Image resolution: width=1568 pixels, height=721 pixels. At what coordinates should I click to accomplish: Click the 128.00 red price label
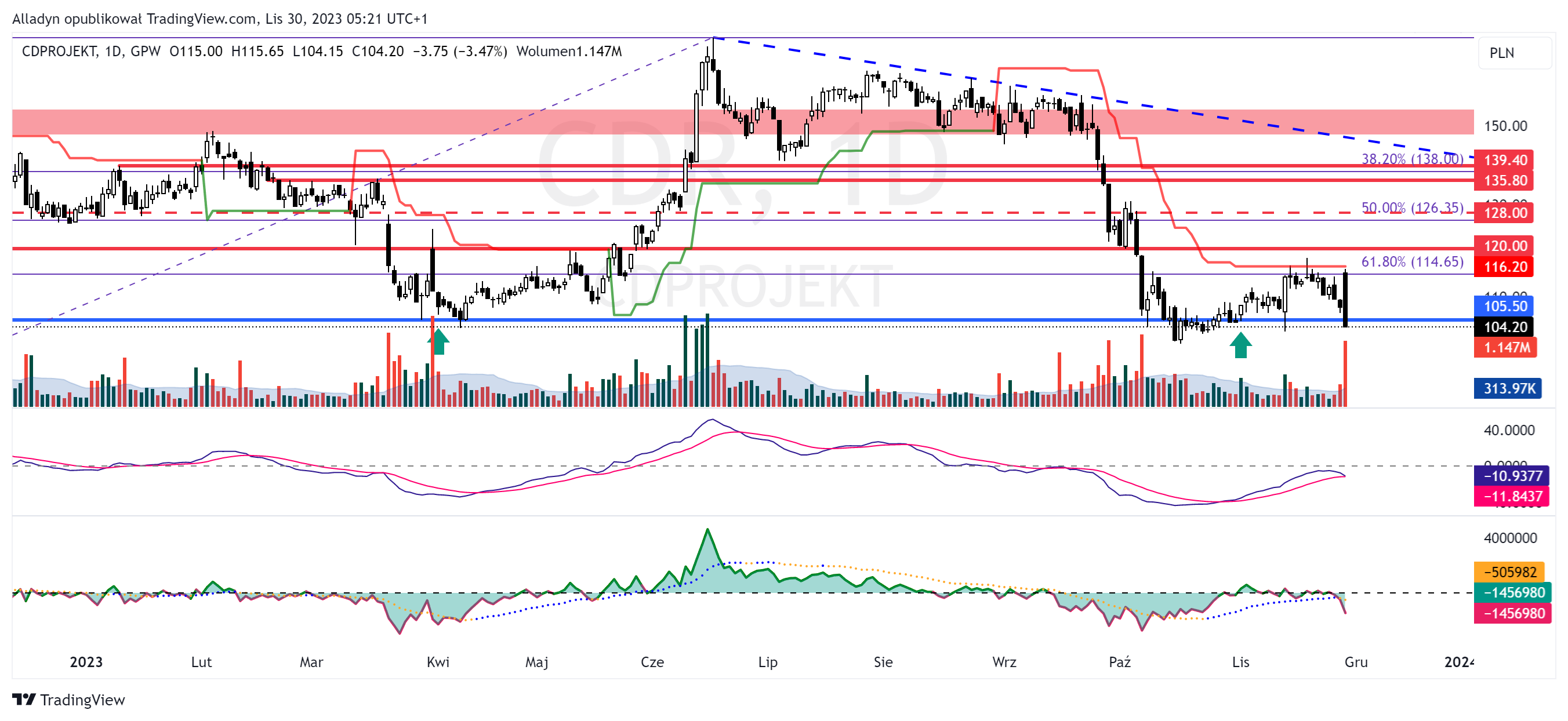[1505, 213]
